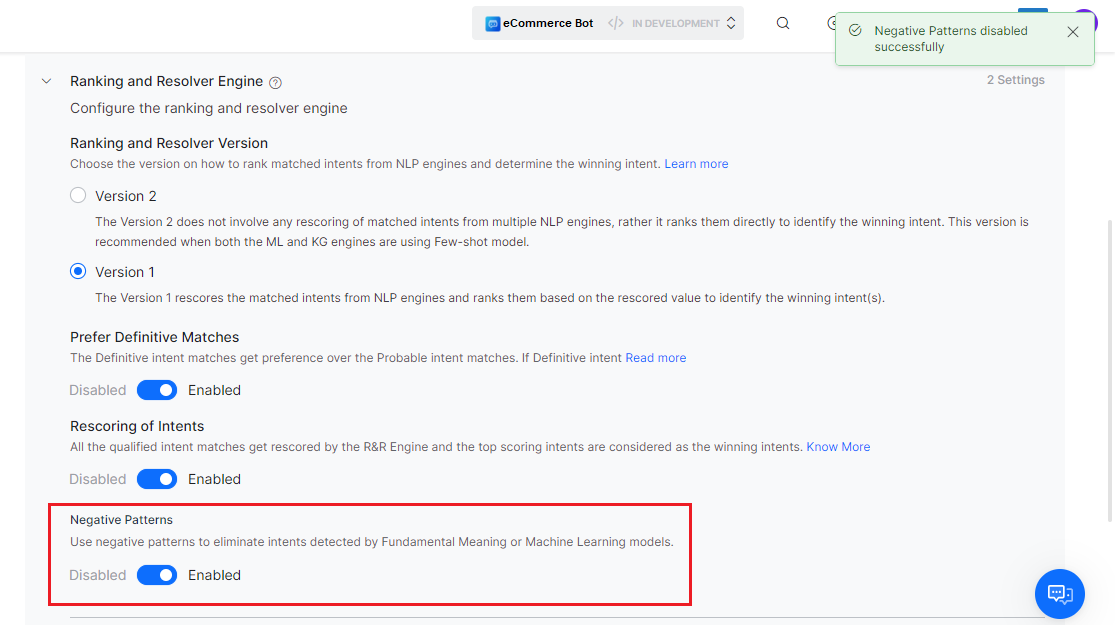Viewport: 1115px width, 625px height.
Task: Select Version 2 radio button
Action: click(x=78, y=196)
